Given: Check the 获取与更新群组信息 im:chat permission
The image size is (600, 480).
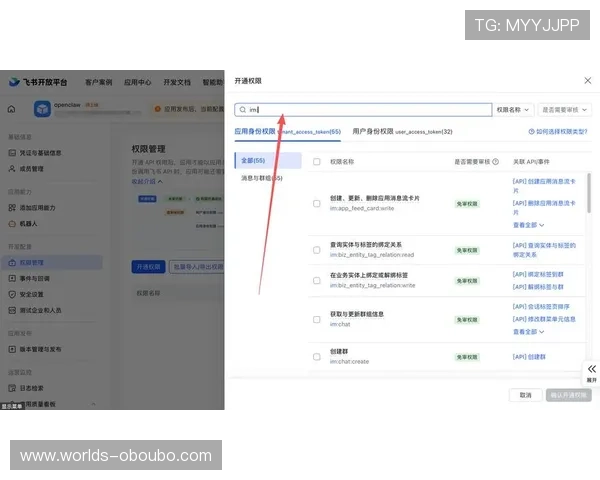Looking at the screenshot, I should click(316, 319).
